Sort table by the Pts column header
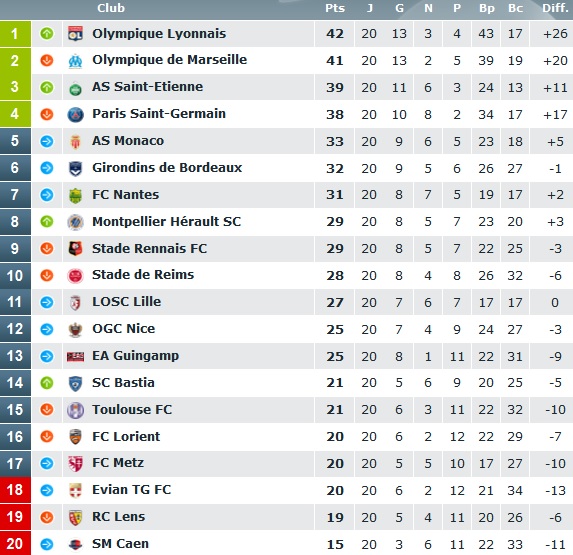573x555 pixels. point(335,8)
